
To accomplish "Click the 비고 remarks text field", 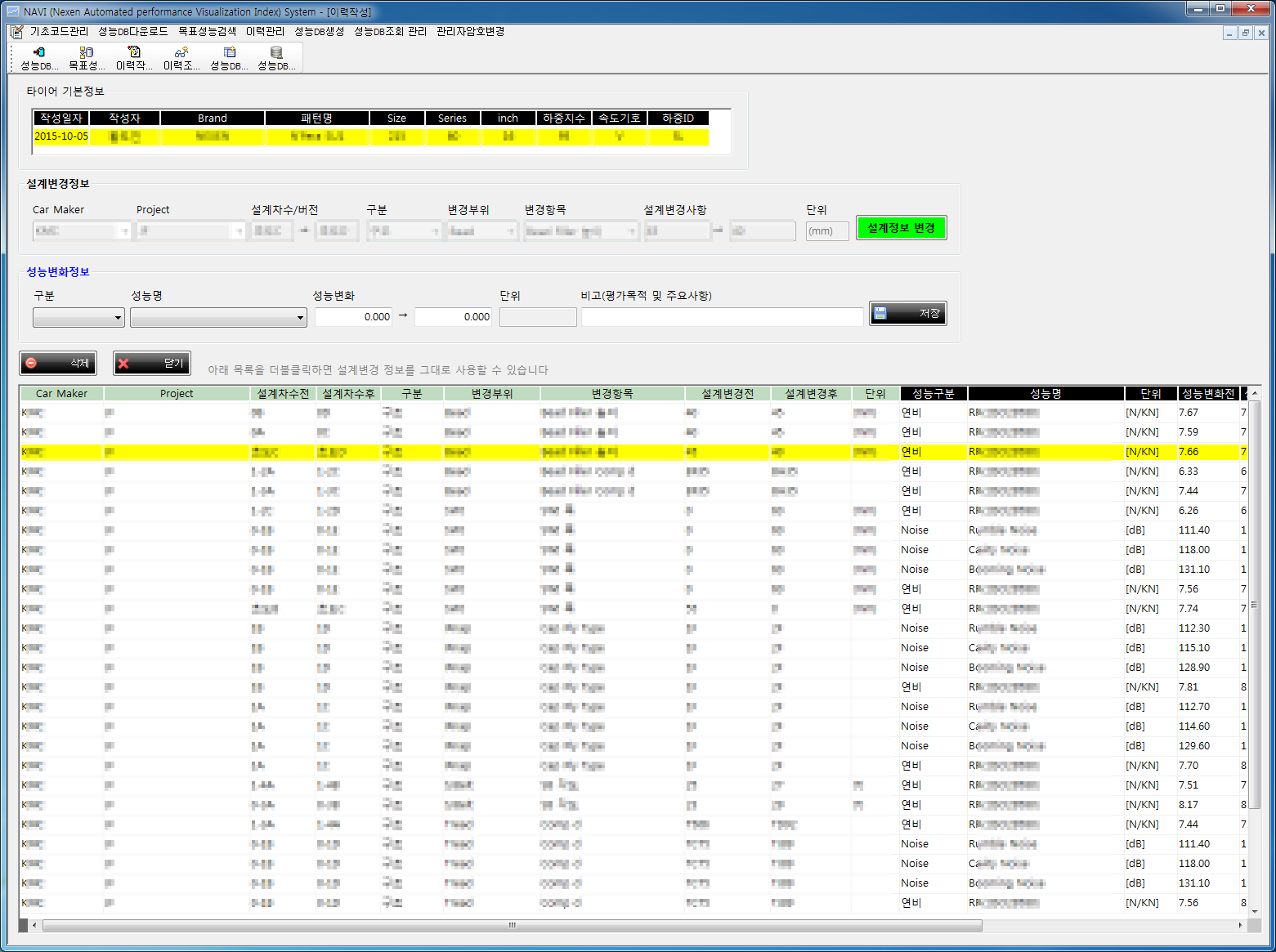I will 722,317.
